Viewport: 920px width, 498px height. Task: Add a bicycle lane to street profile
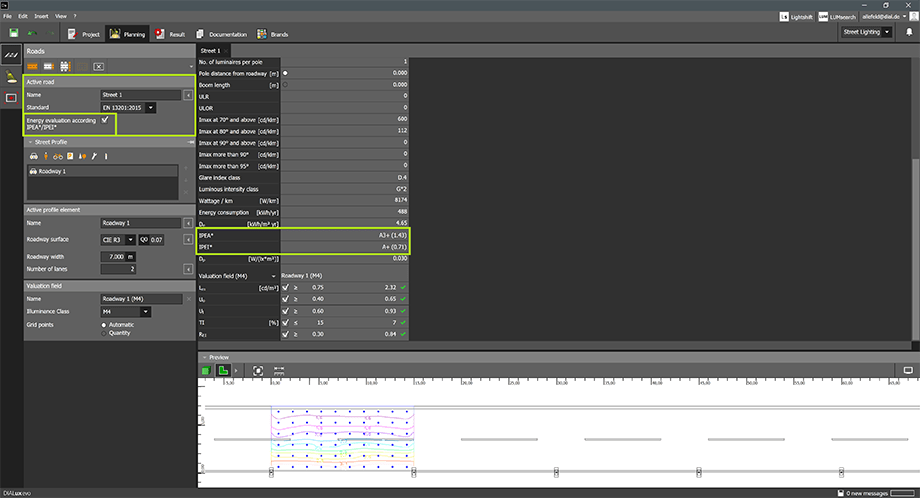click(x=58, y=156)
